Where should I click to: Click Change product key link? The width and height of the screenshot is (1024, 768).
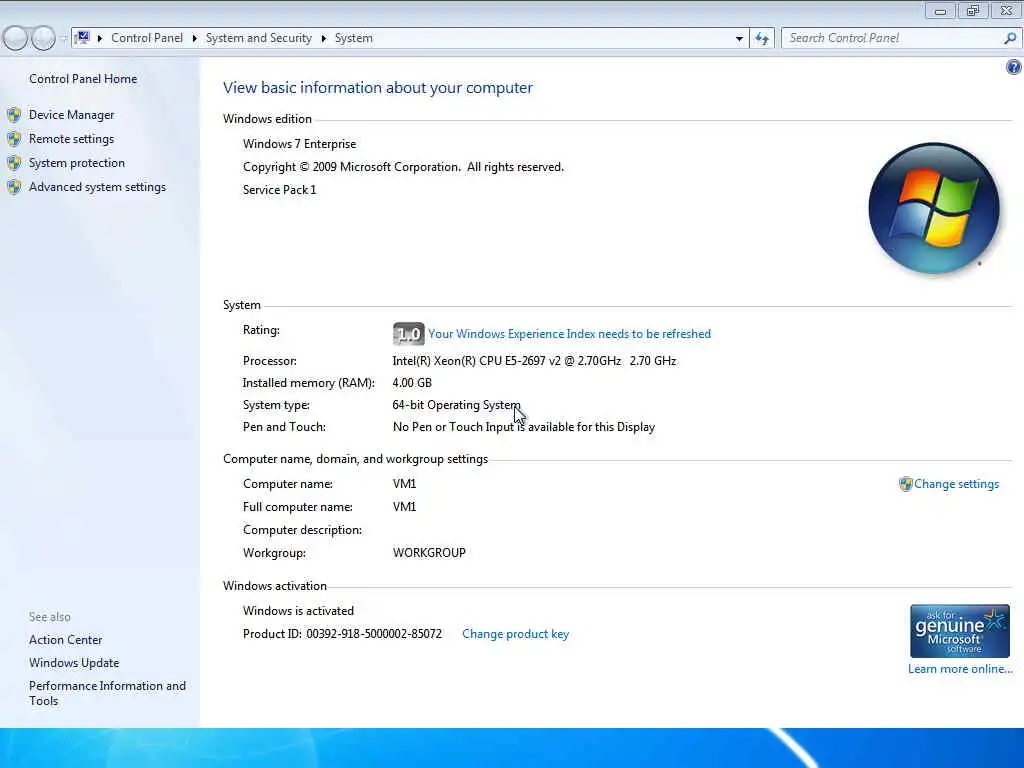click(x=515, y=634)
